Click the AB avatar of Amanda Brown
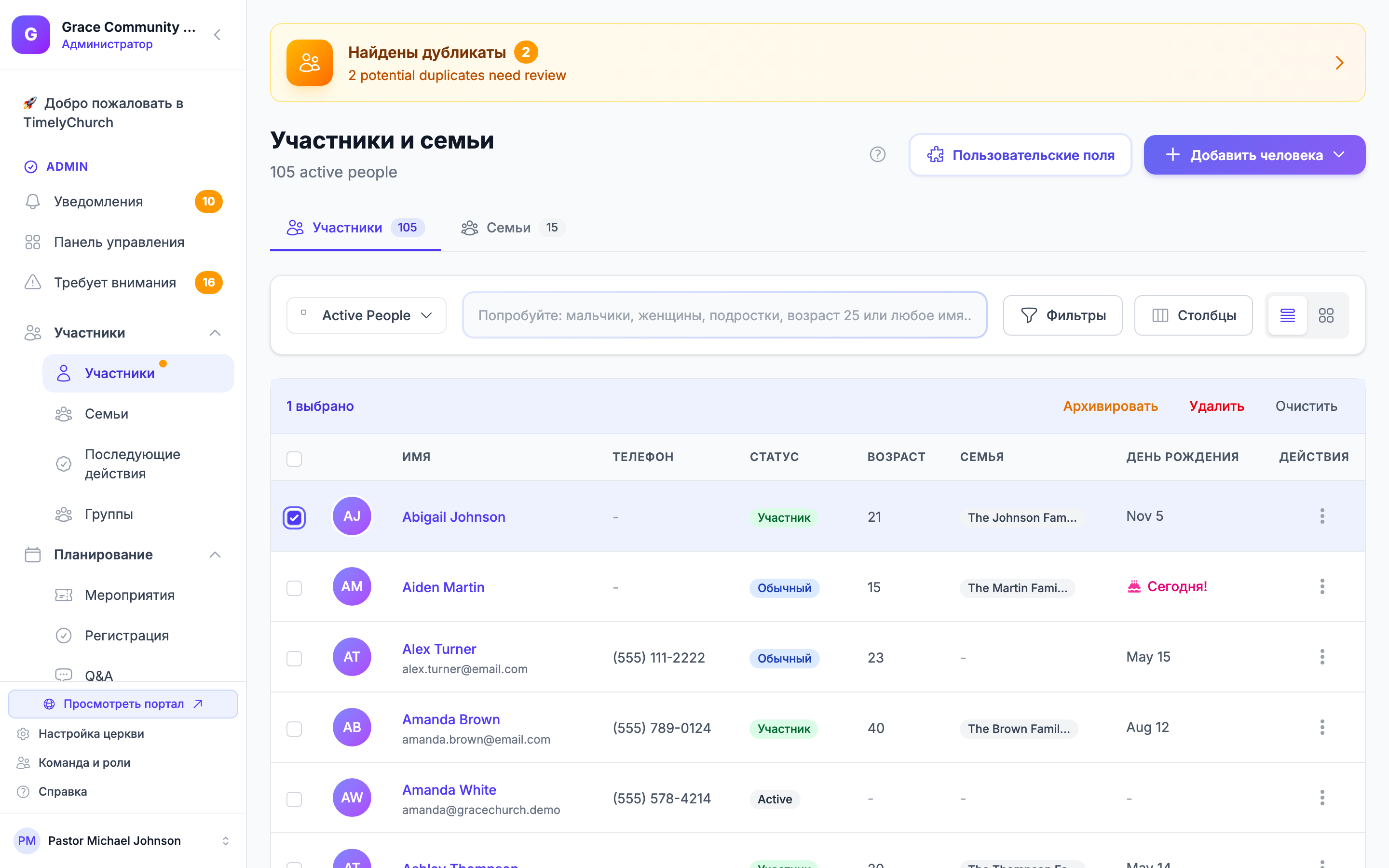 [x=352, y=727]
